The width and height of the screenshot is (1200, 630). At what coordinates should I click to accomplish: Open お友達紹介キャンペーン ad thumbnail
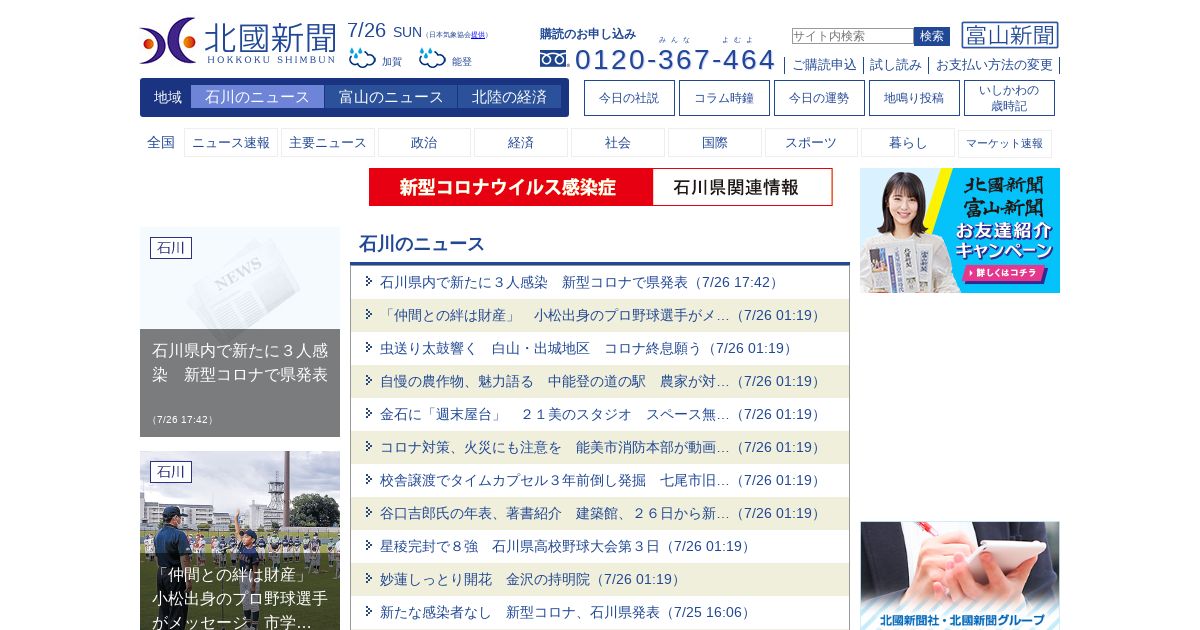click(x=960, y=230)
